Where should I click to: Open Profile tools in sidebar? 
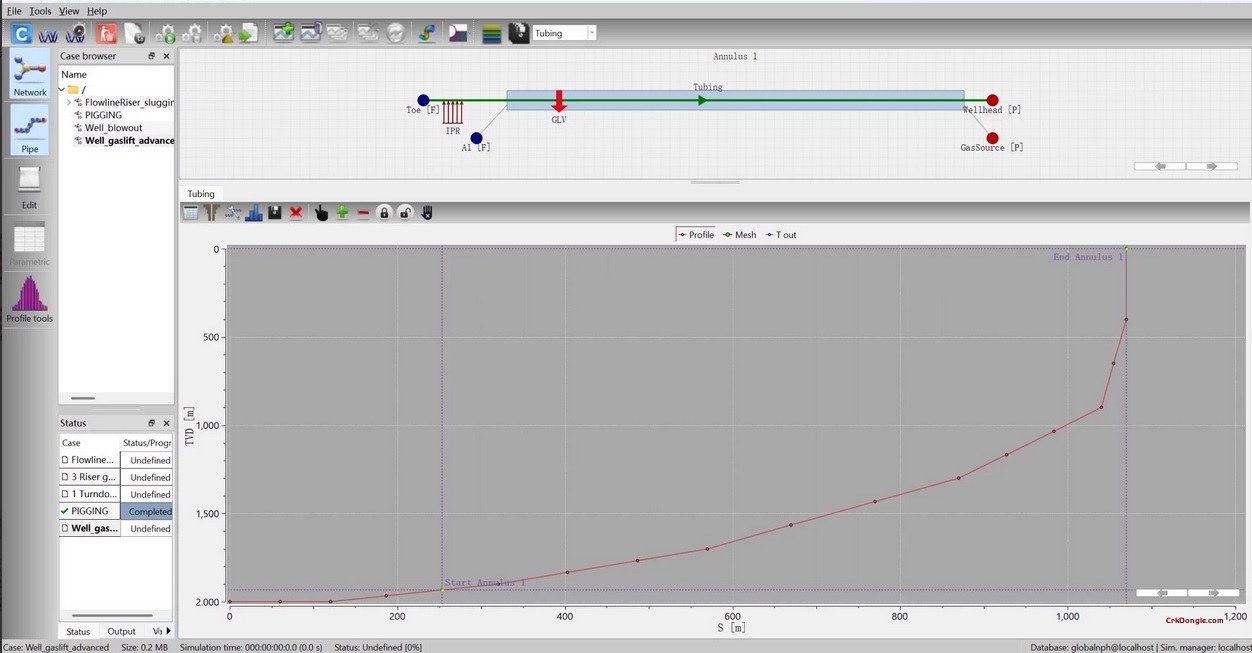click(30, 300)
